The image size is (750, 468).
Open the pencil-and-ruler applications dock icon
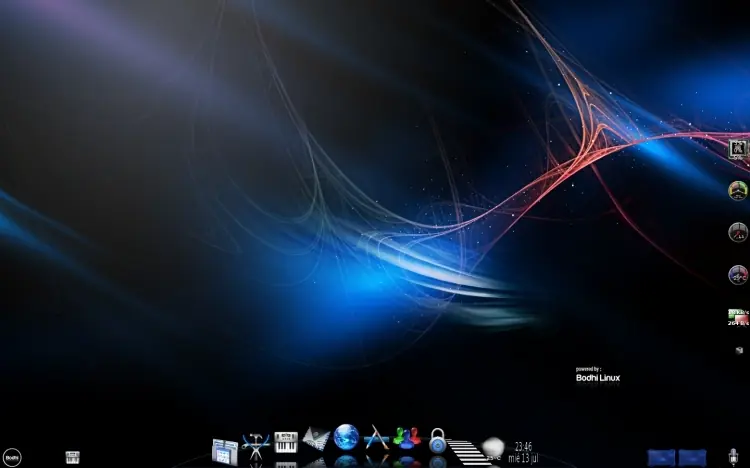point(376,437)
